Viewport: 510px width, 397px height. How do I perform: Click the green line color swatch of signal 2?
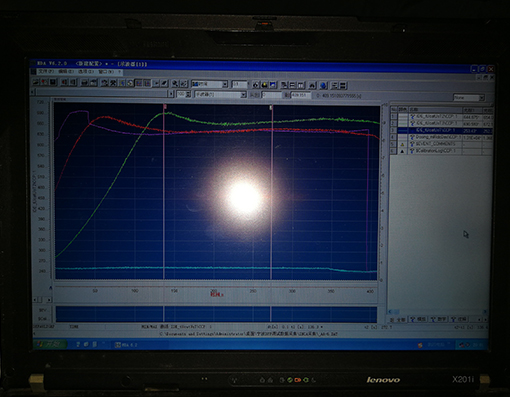[403, 123]
